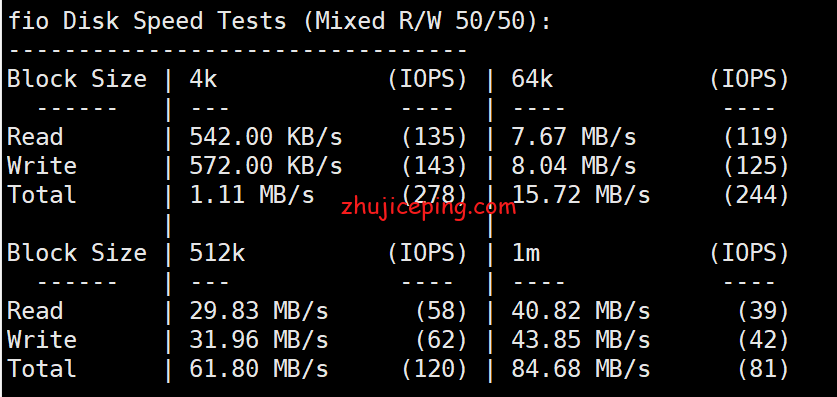
Task: Click the 512k column header label
Action: [217, 253]
